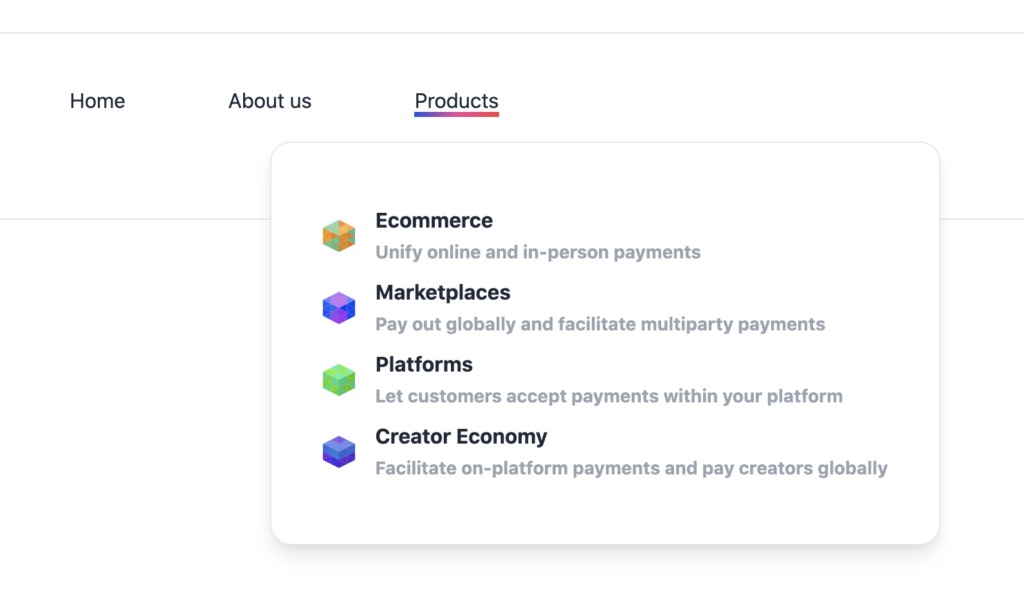Open the Marketplaces heading link
Screen dimensions: 1024x603
point(443,293)
